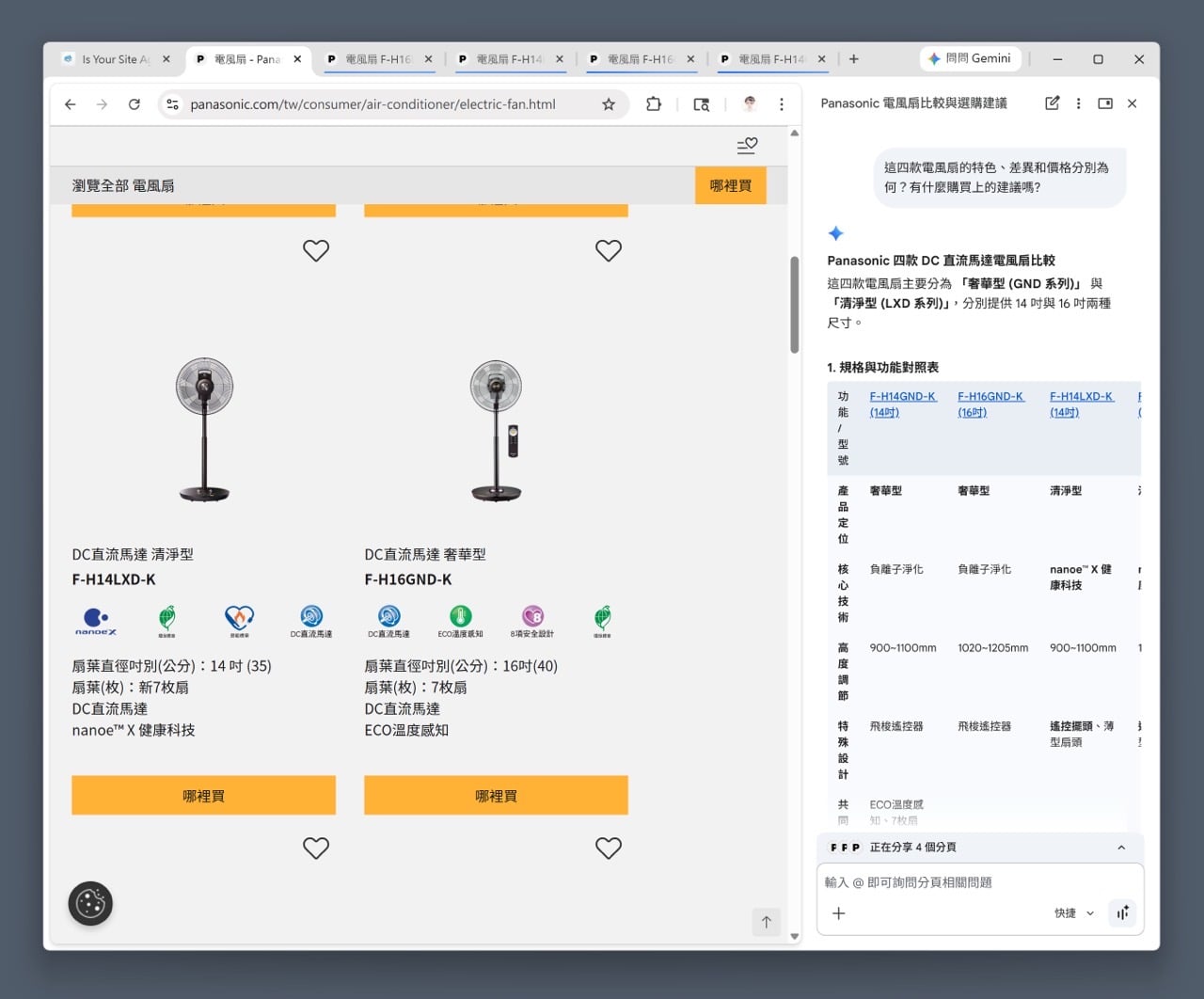Open the F-H14GND-K (14吋) link

point(902,404)
